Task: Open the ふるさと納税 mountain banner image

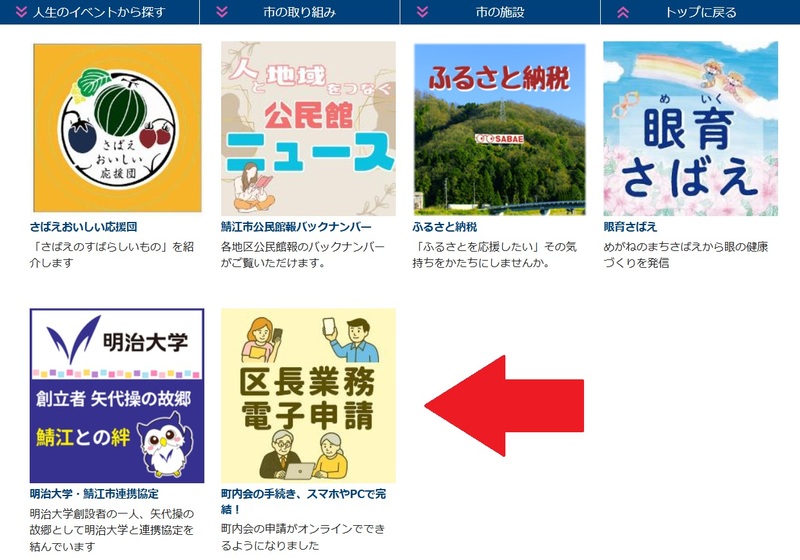Action: pos(499,129)
